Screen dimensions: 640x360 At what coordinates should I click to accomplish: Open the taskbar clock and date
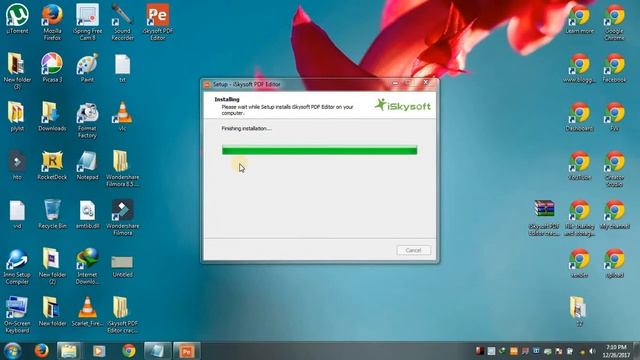(616, 351)
